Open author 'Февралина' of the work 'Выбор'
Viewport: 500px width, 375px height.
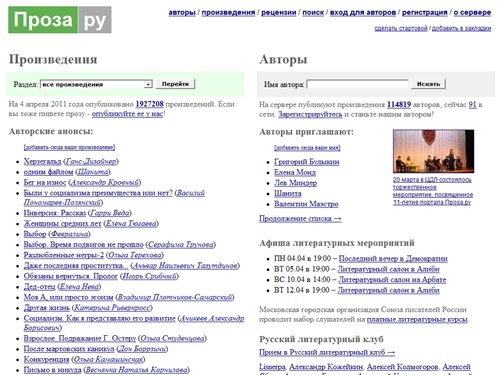[69, 234]
